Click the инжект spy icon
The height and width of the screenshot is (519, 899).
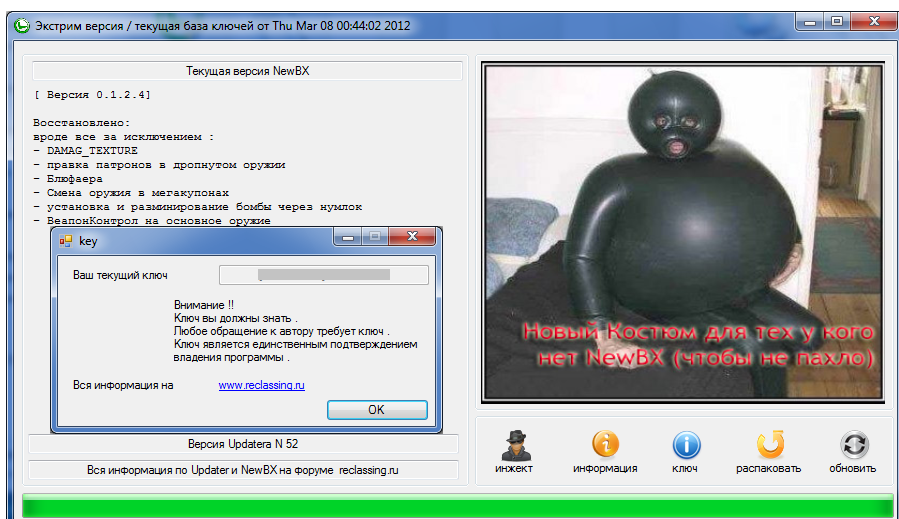[515, 444]
